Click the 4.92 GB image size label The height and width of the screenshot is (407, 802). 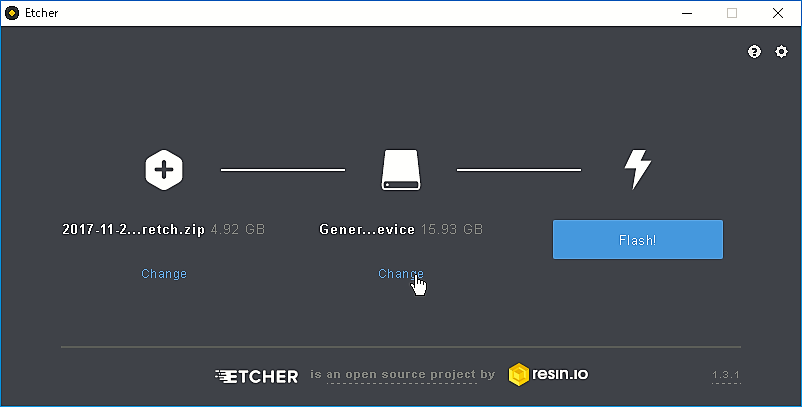pyautogui.click(x=238, y=230)
